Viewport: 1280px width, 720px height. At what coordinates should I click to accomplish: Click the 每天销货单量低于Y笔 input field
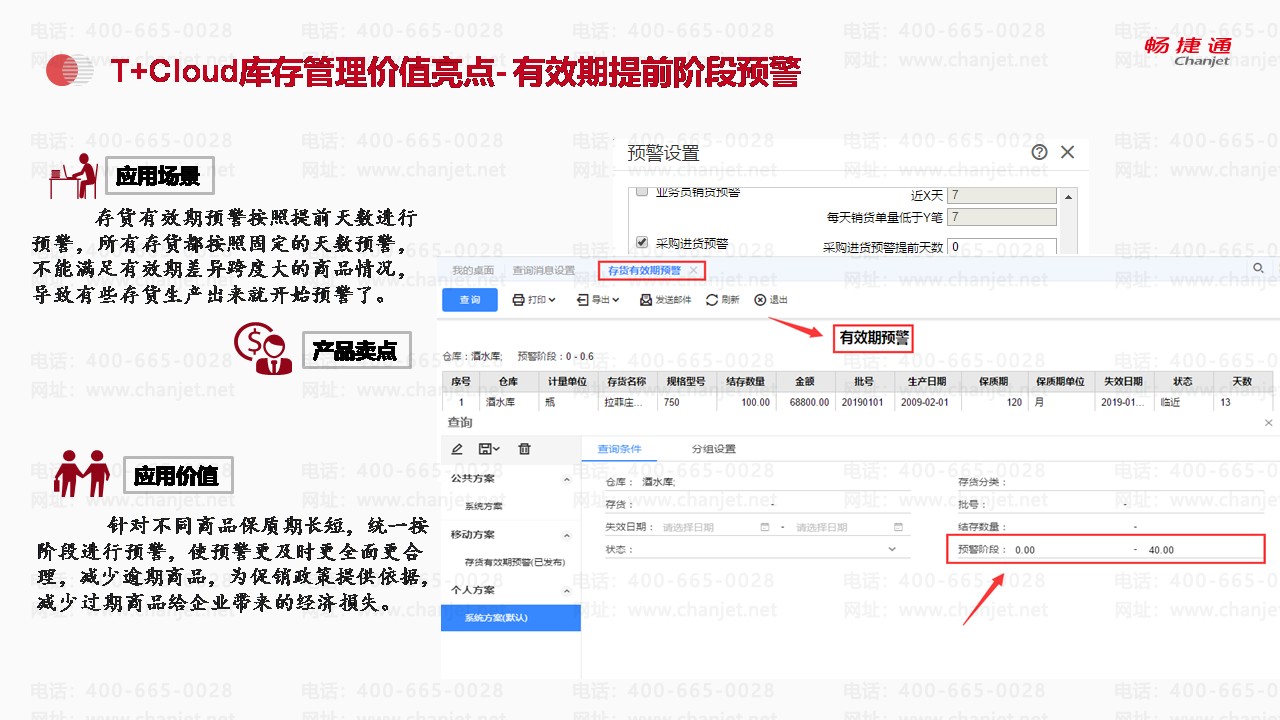[x=1002, y=217]
